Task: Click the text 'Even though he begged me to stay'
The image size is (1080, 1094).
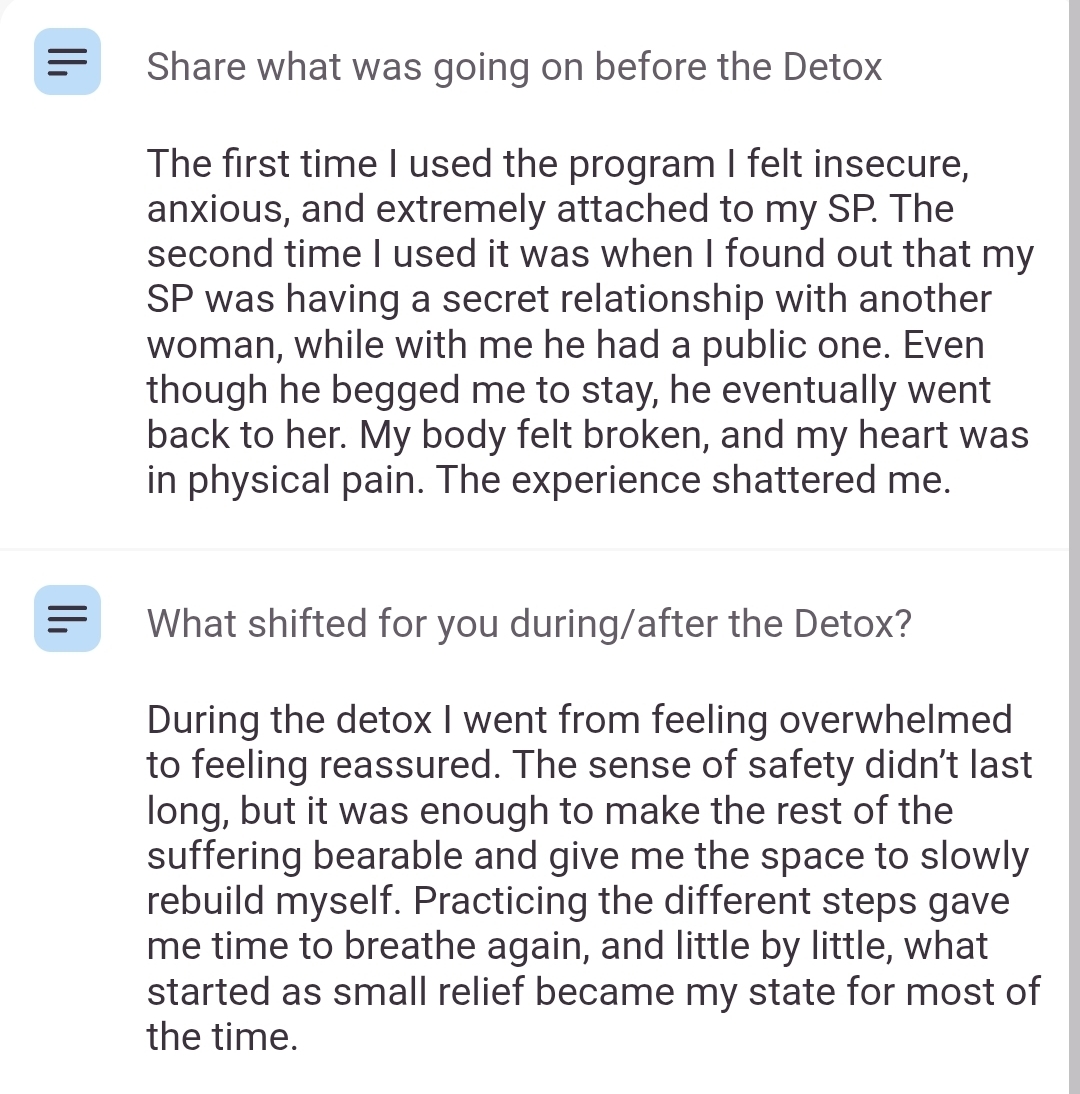Action: pyautogui.click(x=569, y=389)
